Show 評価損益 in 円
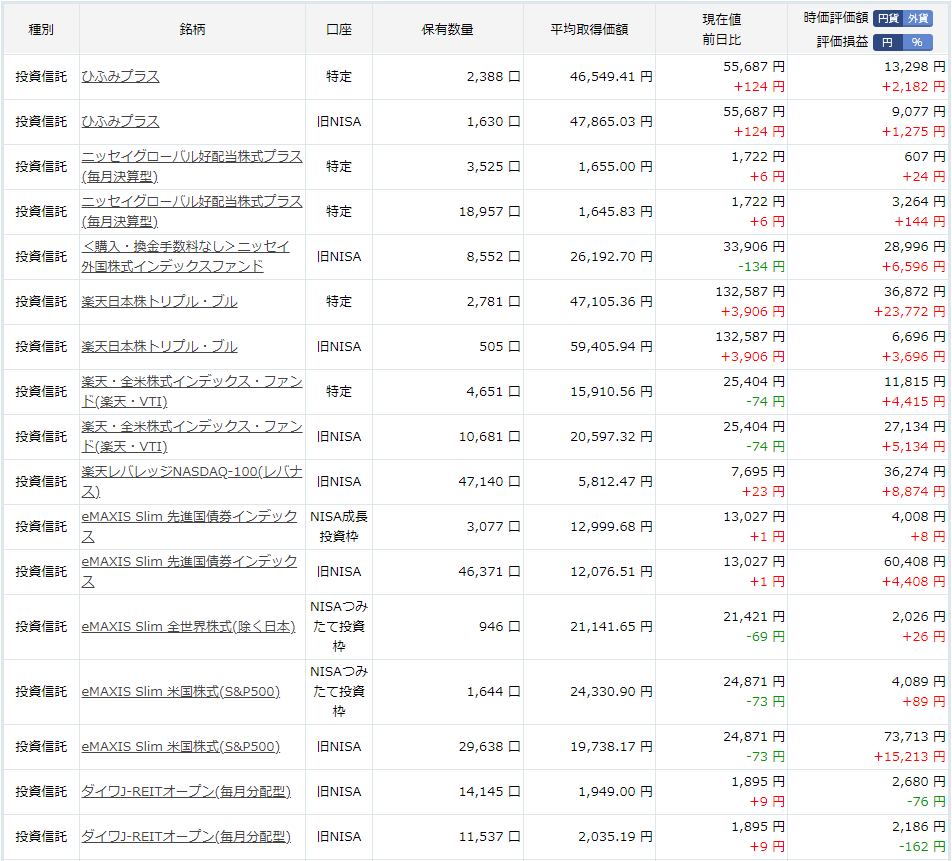Screen dimensions: 952x861 887,43
